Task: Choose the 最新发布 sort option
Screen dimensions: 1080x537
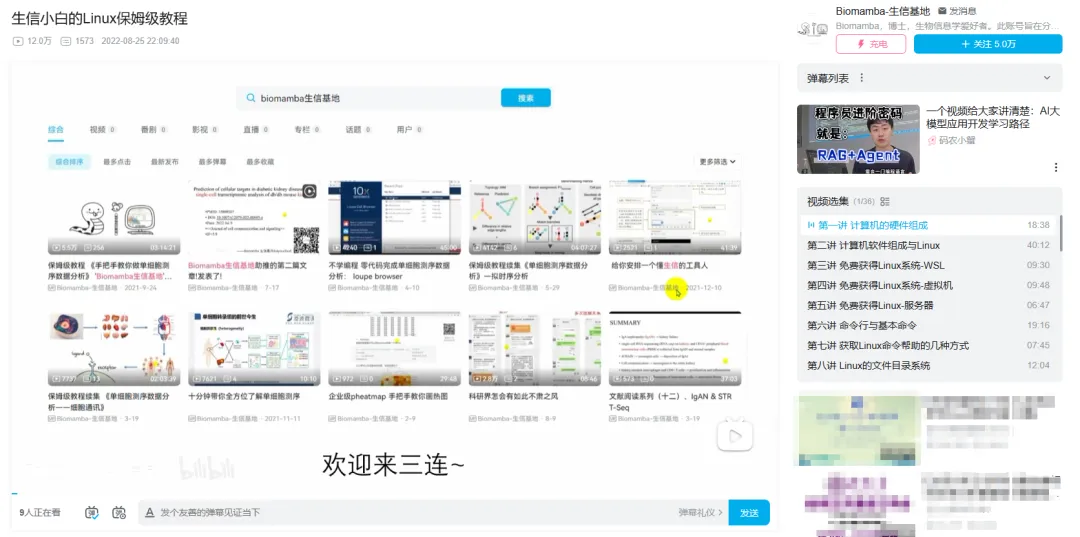Action: click(x=165, y=162)
